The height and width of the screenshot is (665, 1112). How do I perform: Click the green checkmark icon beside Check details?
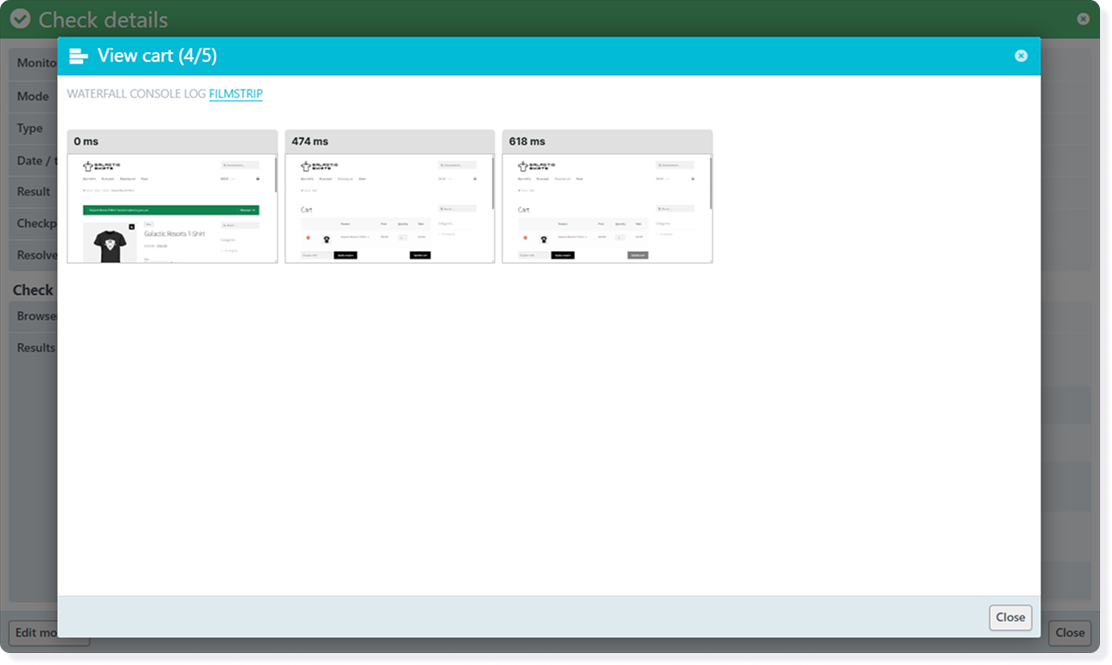coord(20,18)
